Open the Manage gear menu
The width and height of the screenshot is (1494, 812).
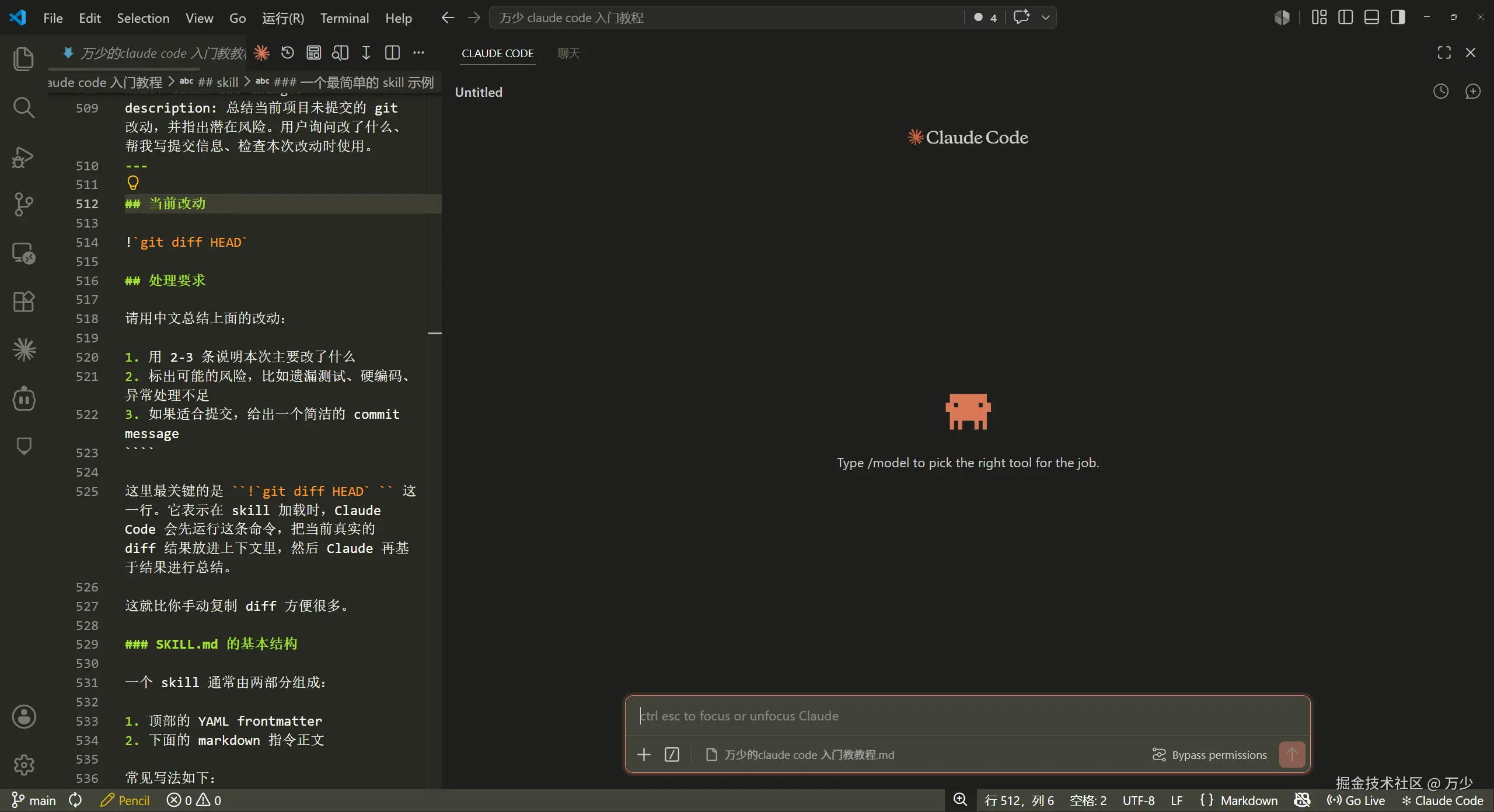(23, 765)
